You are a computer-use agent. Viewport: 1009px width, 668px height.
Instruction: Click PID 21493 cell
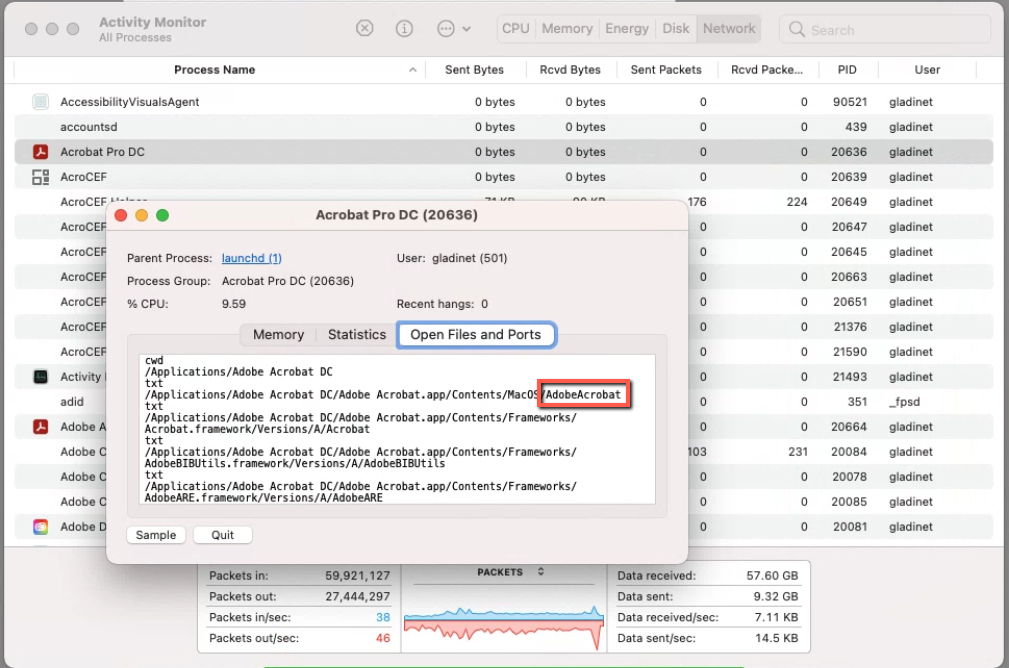pos(849,376)
